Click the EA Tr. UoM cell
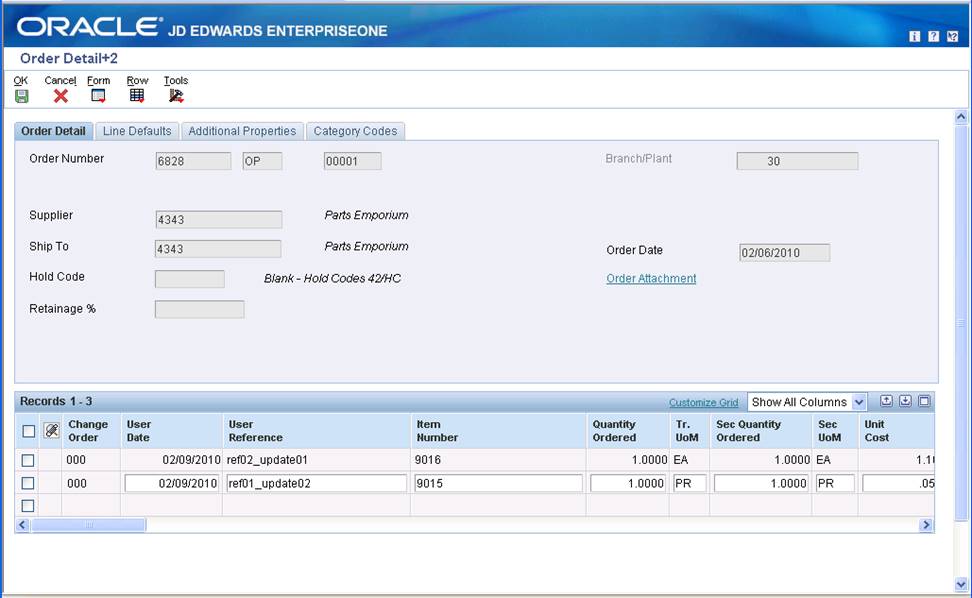972x598 pixels. pos(689,460)
